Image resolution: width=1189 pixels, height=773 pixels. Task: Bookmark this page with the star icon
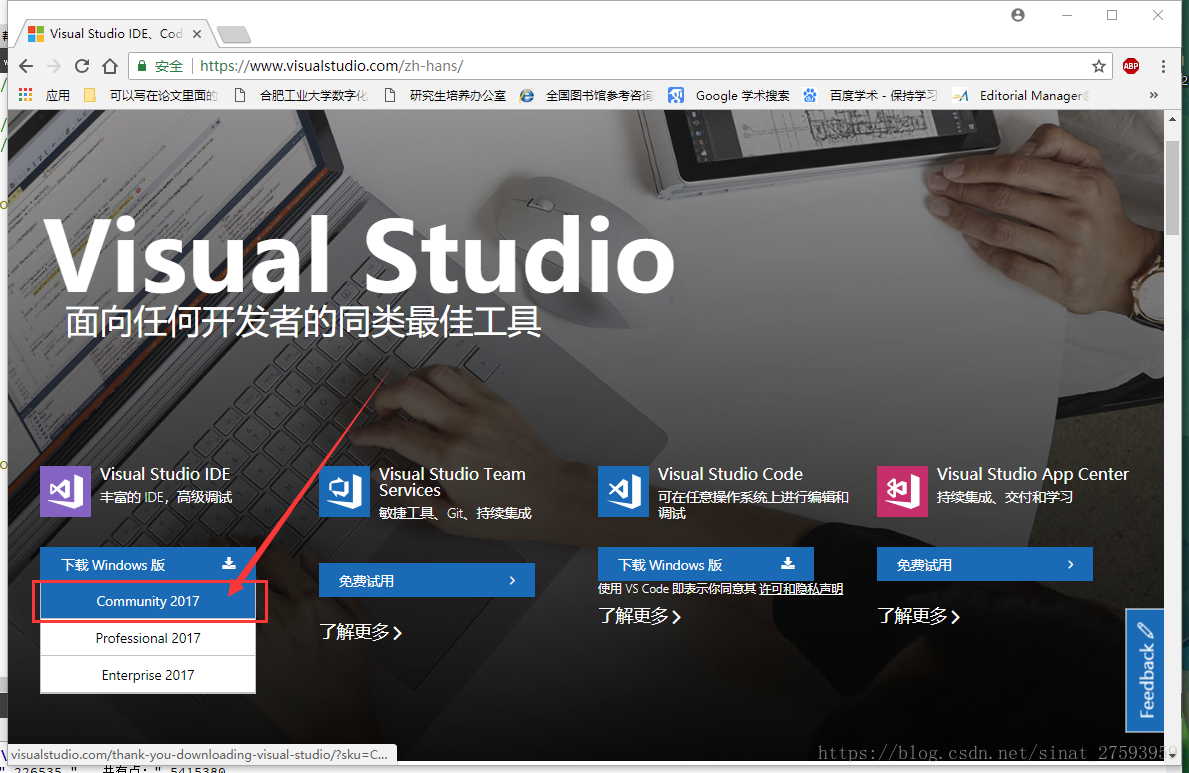click(x=1099, y=66)
